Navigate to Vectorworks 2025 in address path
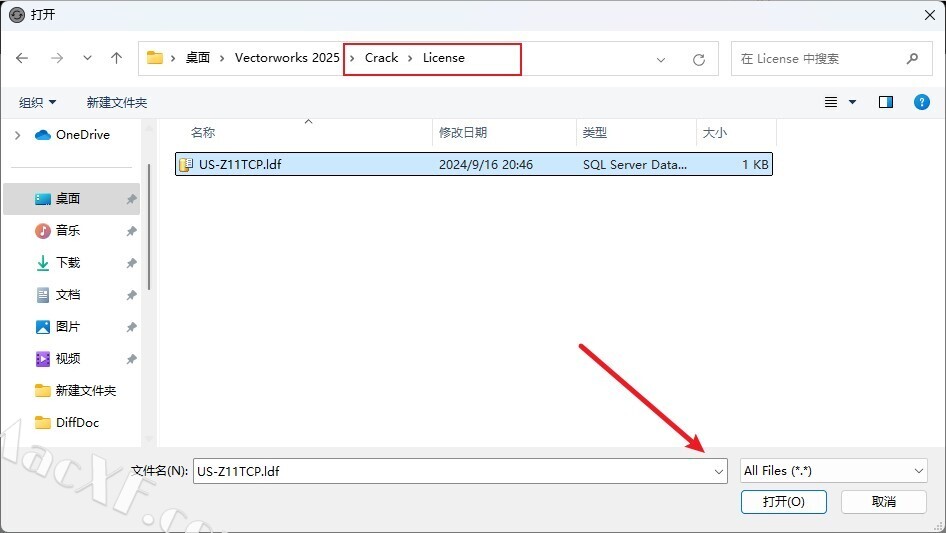Screen dimensions: 946x533 point(287,58)
